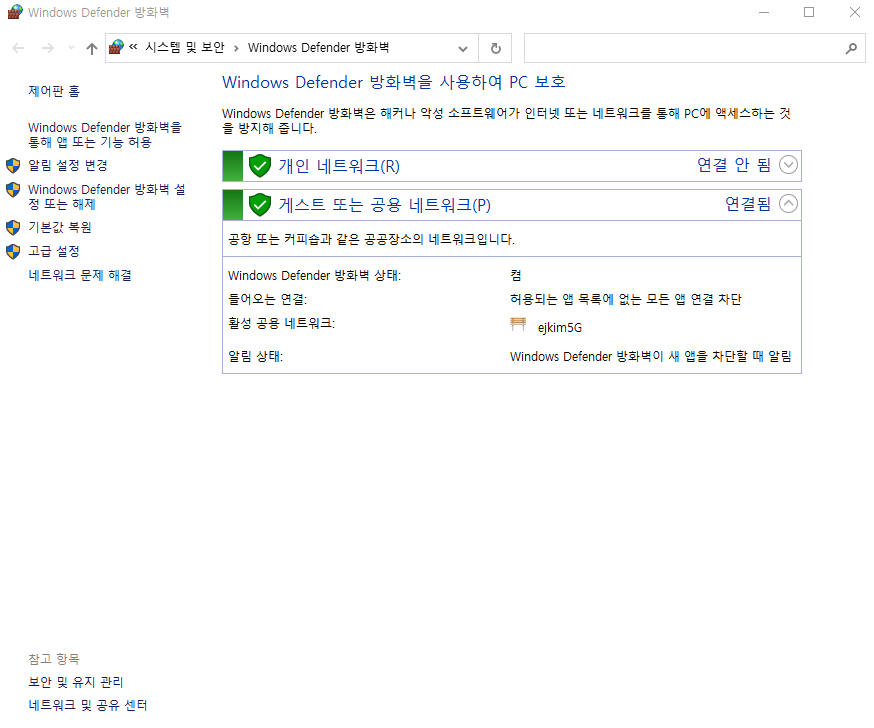Screen dimensions: 874x728
Task: Click the bench icon beside ejkim5G
Action: pyautogui.click(x=518, y=324)
